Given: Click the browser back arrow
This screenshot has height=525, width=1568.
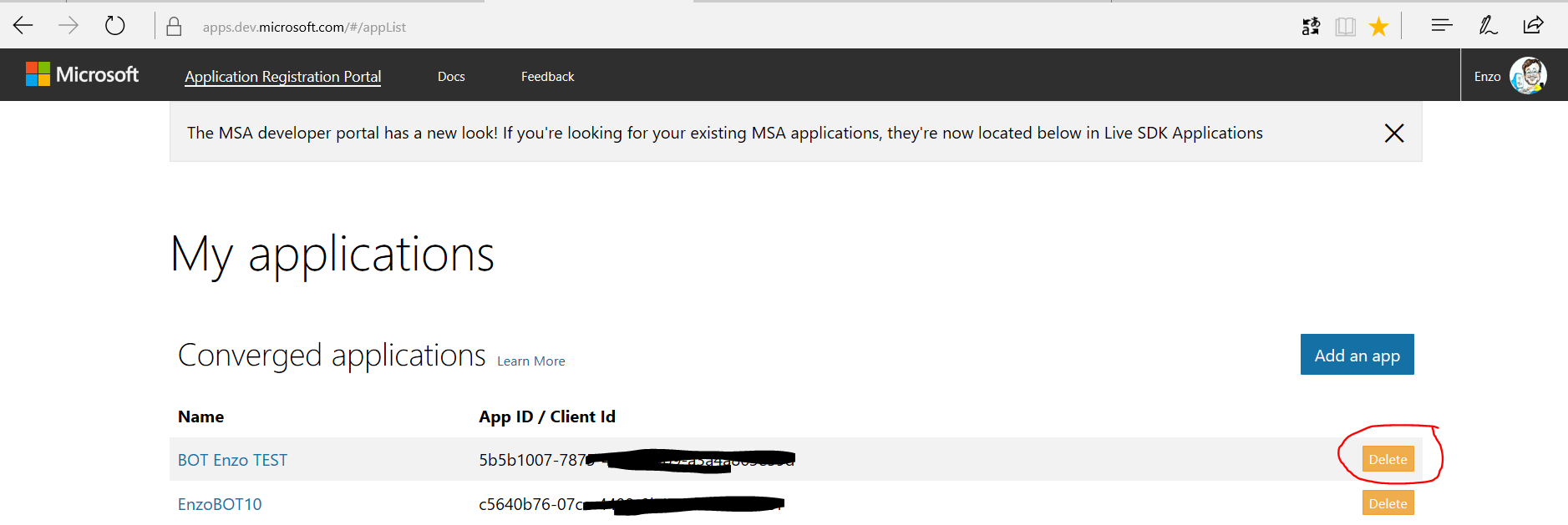Looking at the screenshot, I should (x=23, y=26).
